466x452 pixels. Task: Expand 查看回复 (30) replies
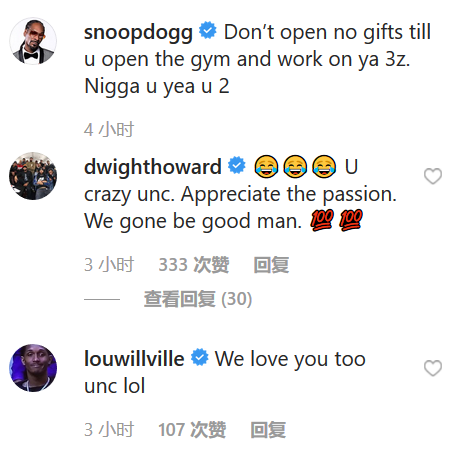click(198, 299)
